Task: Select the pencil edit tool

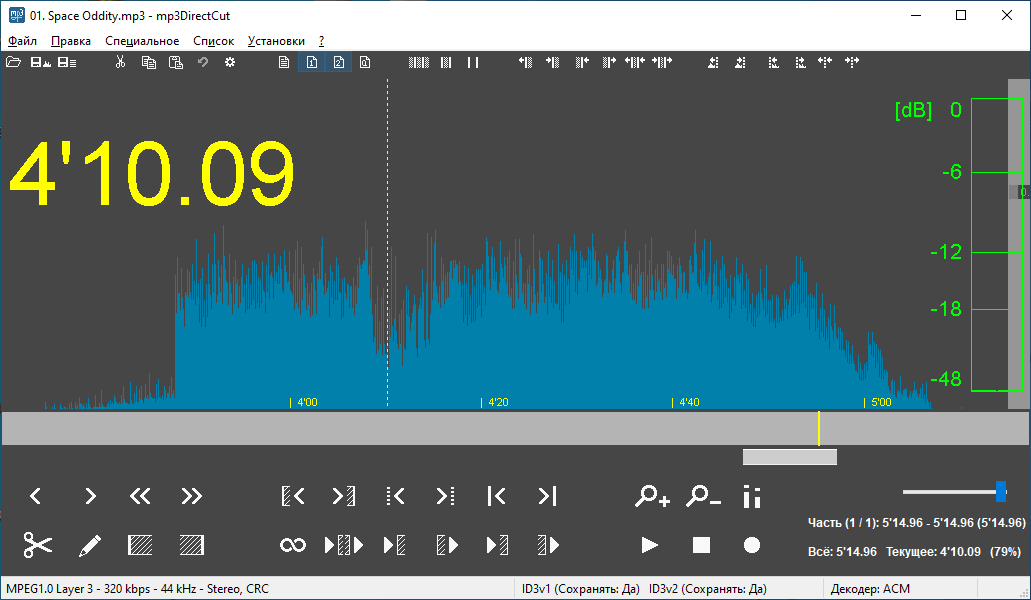Action: click(89, 545)
